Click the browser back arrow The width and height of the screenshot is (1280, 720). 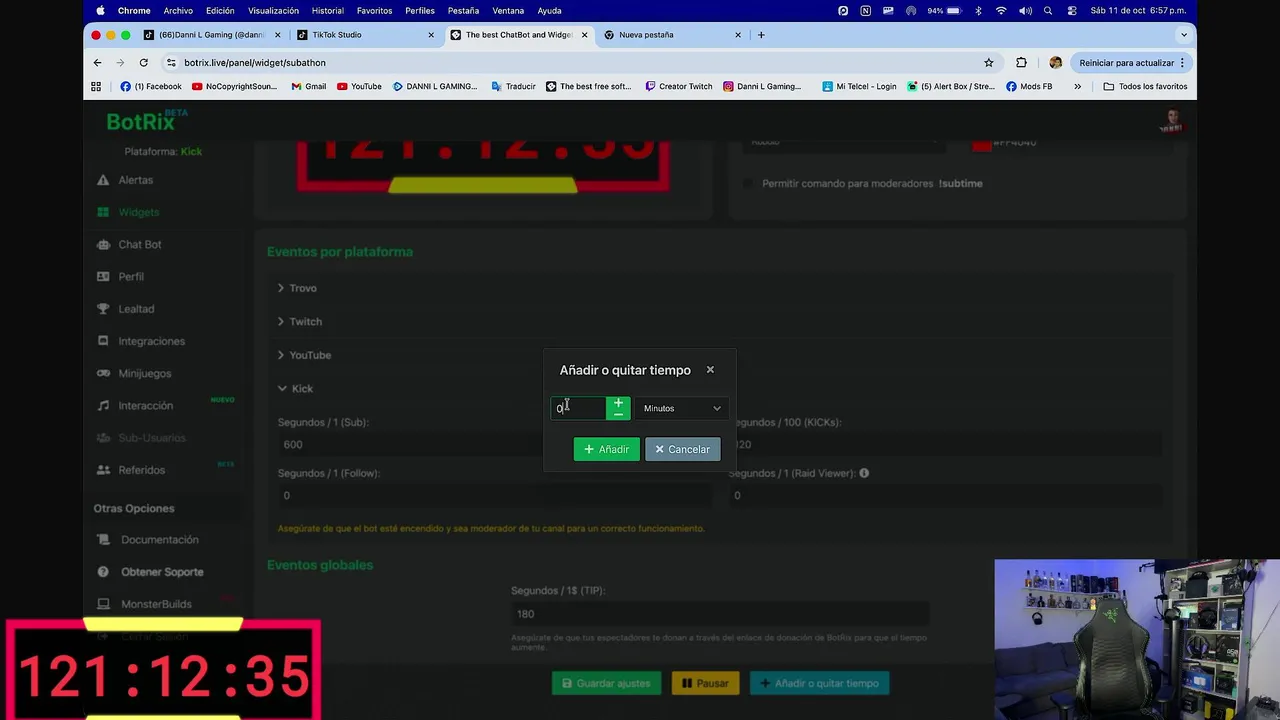coord(97,62)
